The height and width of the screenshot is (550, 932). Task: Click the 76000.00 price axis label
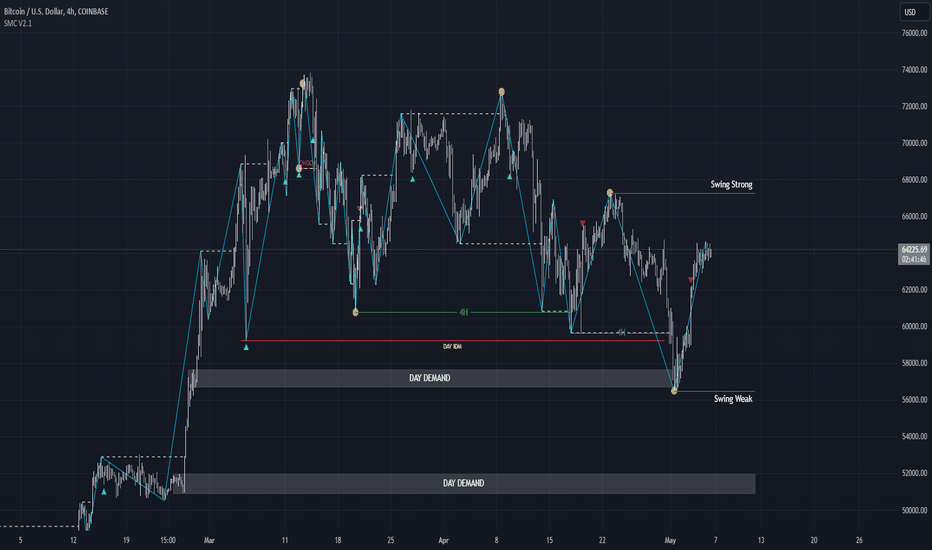pyautogui.click(x=914, y=33)
